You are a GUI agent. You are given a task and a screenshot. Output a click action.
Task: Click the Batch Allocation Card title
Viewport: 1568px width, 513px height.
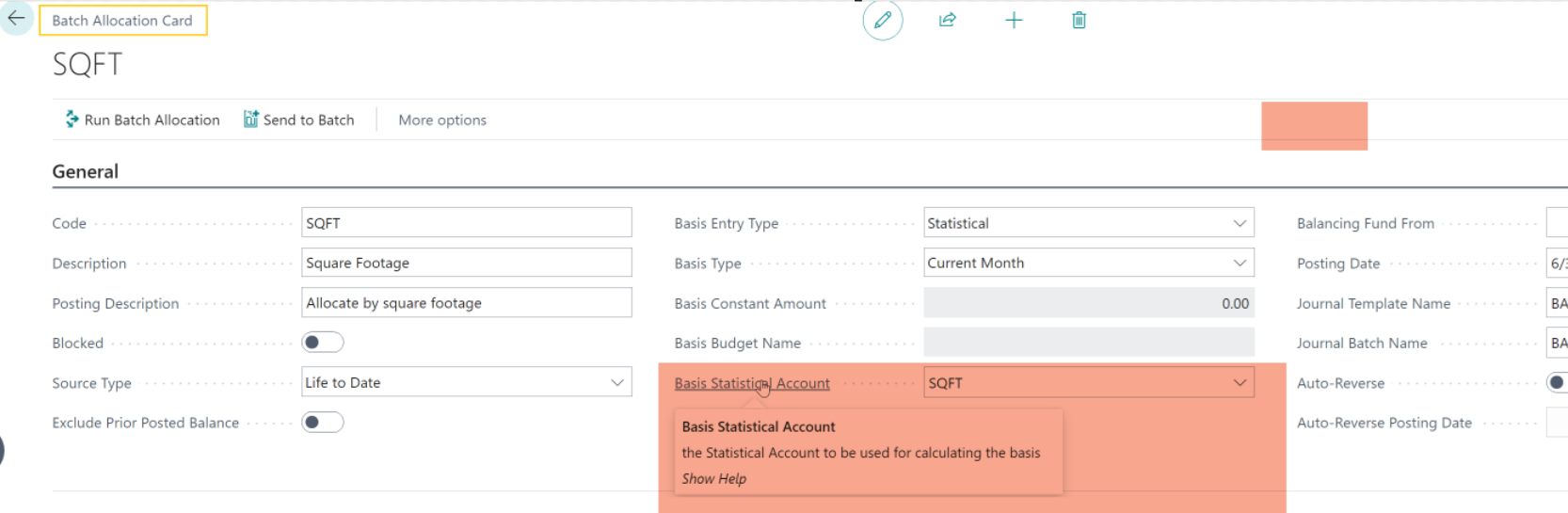pyautogui.click(x=122, y=21)
